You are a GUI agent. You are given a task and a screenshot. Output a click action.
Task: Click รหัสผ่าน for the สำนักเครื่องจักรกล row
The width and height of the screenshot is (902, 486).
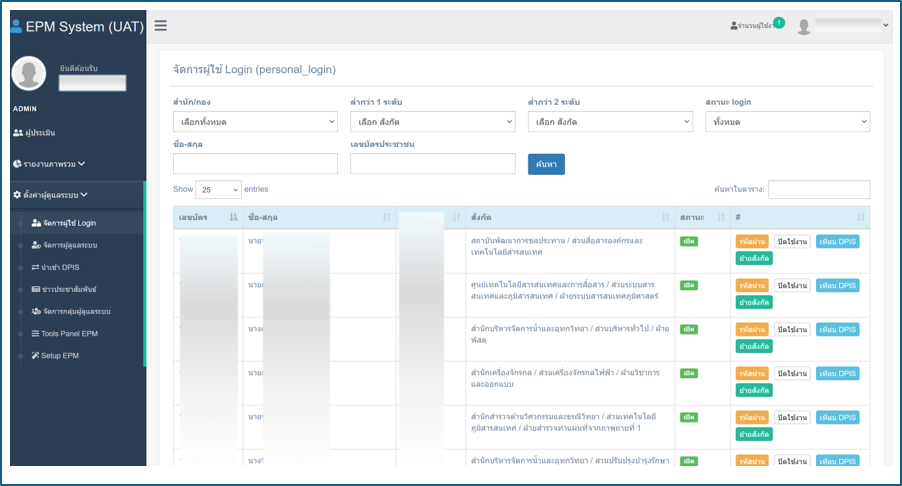point(752,374)
